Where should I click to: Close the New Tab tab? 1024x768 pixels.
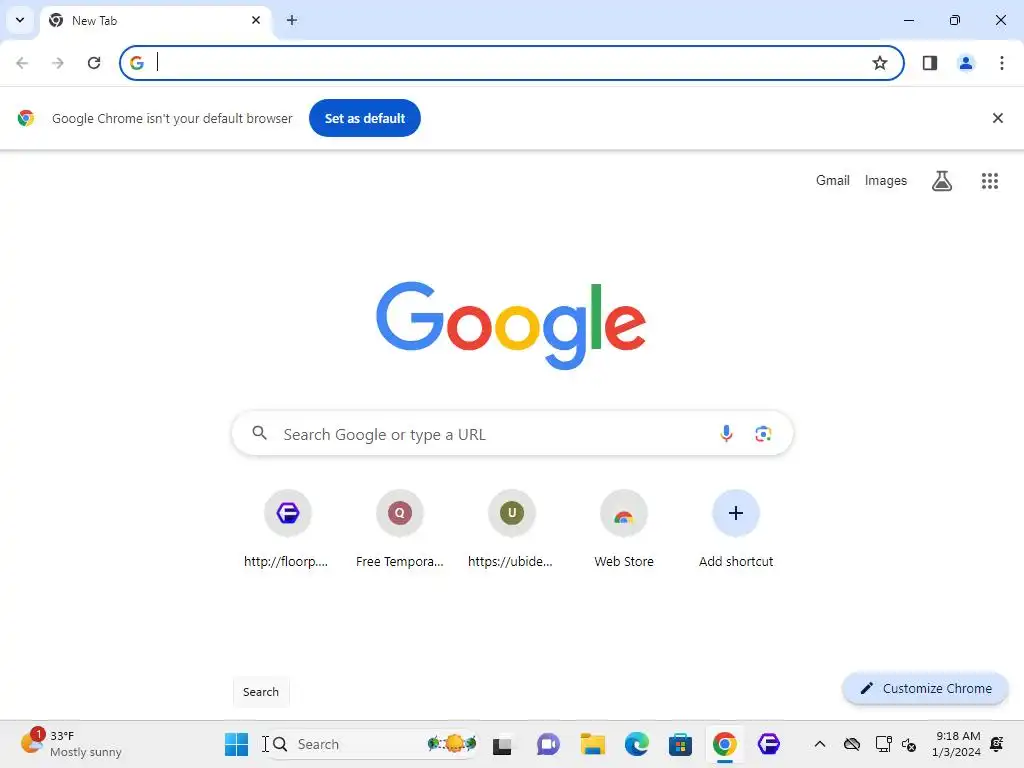tap(256, 20)
